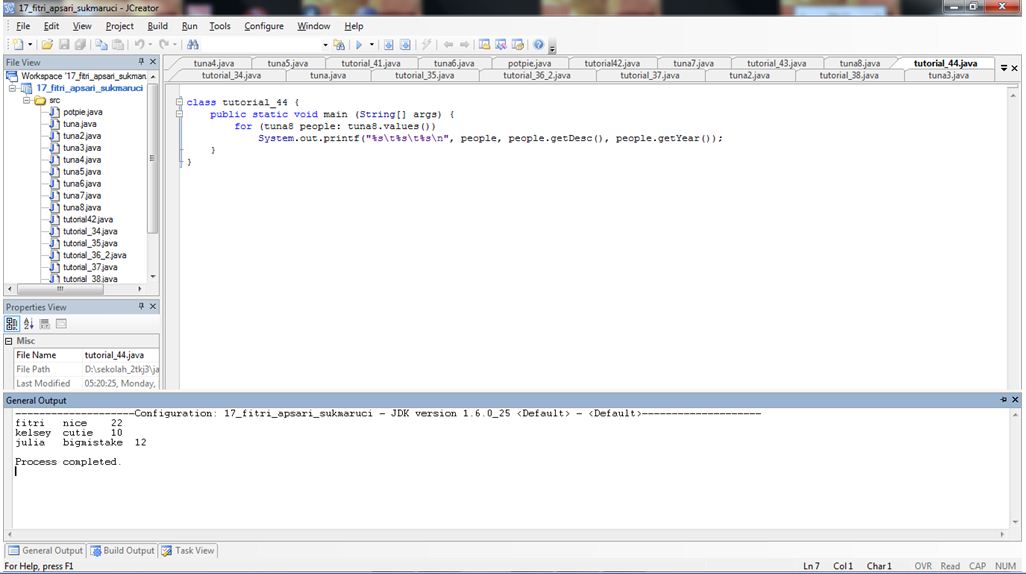Select tutorial42.java in the File View tree
The height and width of the screenshot is (574, 1026).
(x=88, y=219)
